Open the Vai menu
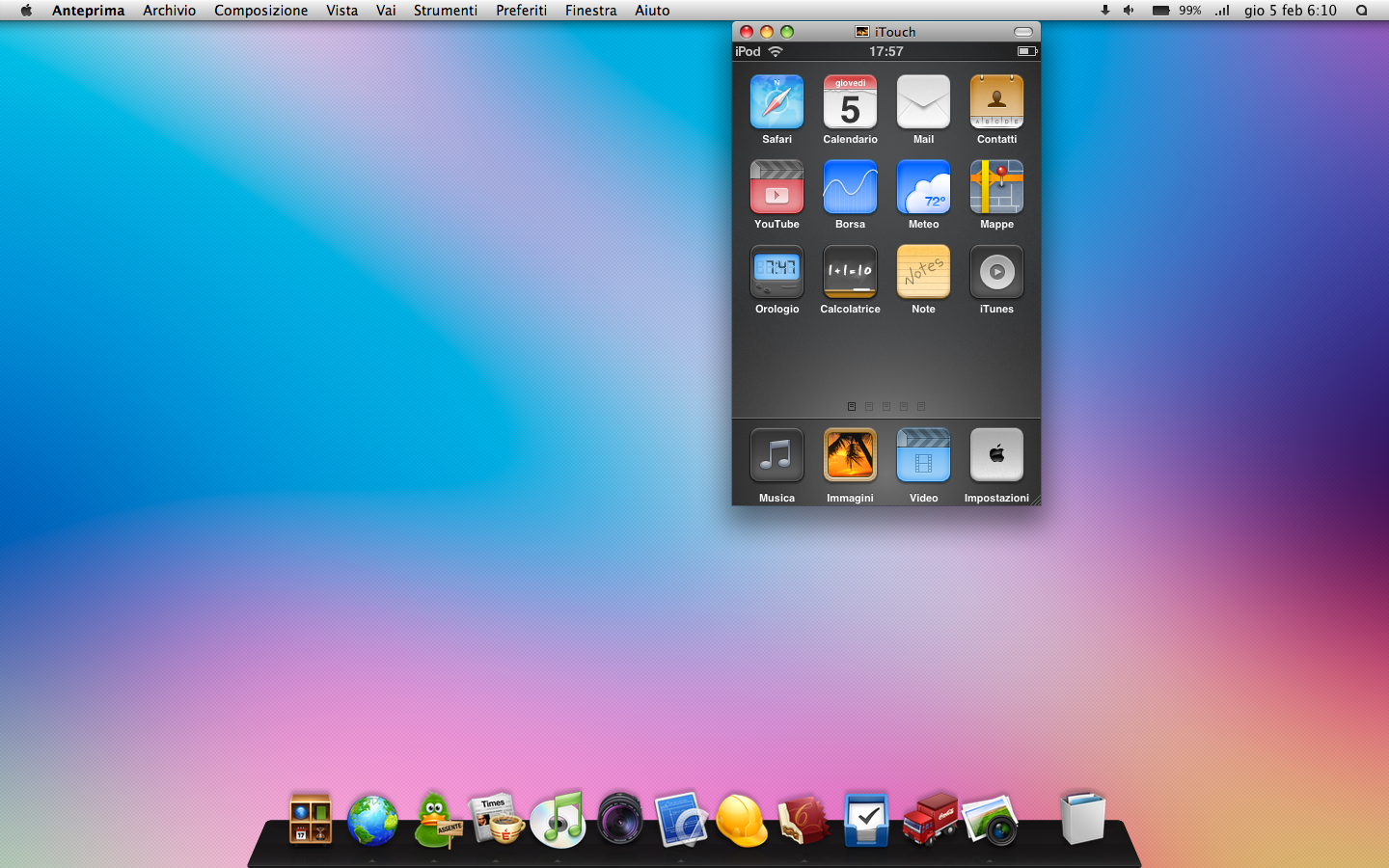 coord(386,11)
